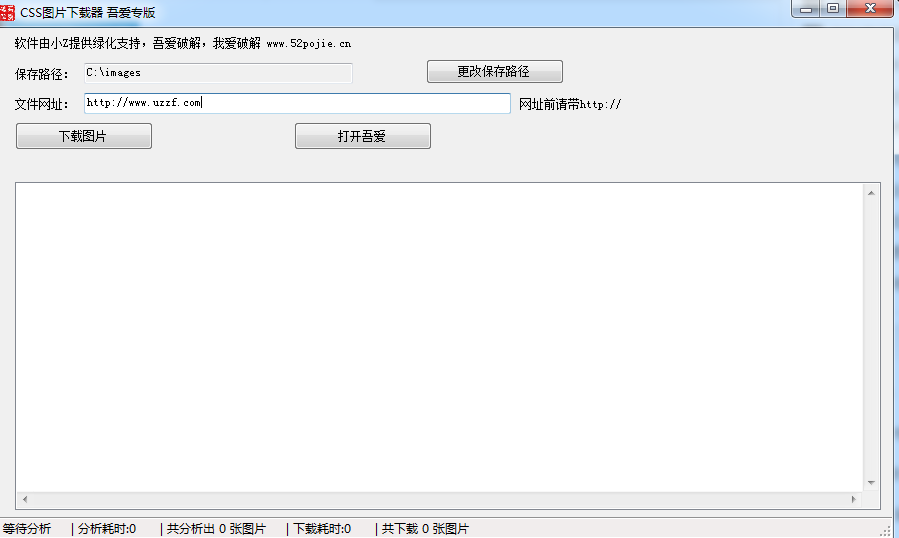Click inside the empty log text area
This screenshot has width=899, height=538.
tap(440, 337)
